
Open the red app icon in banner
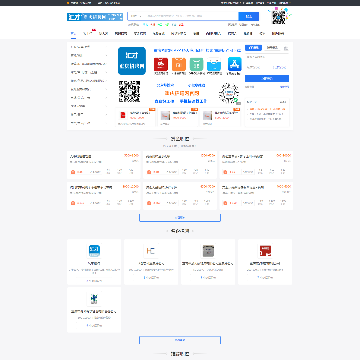[x=161, y=64]
